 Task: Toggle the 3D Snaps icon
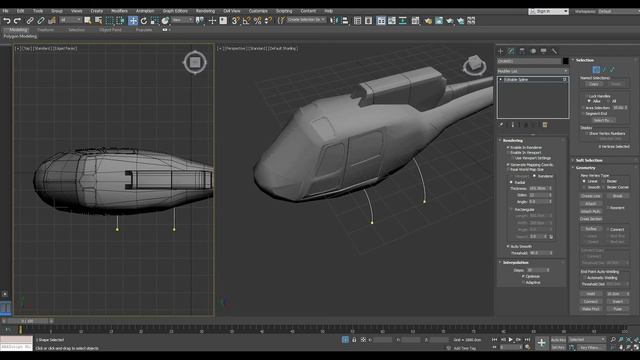(x=236, y=20)
